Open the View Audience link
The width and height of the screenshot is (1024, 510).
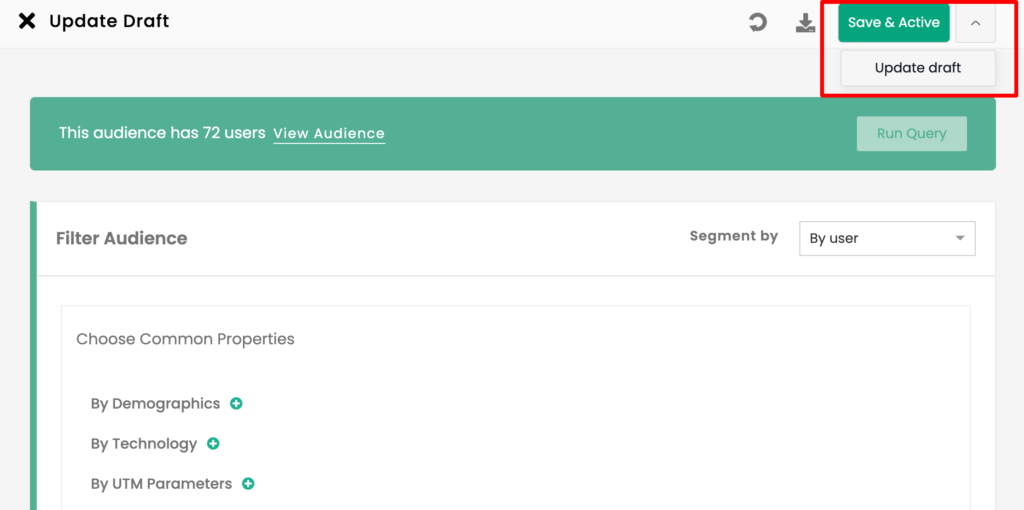tap(329, 134)
